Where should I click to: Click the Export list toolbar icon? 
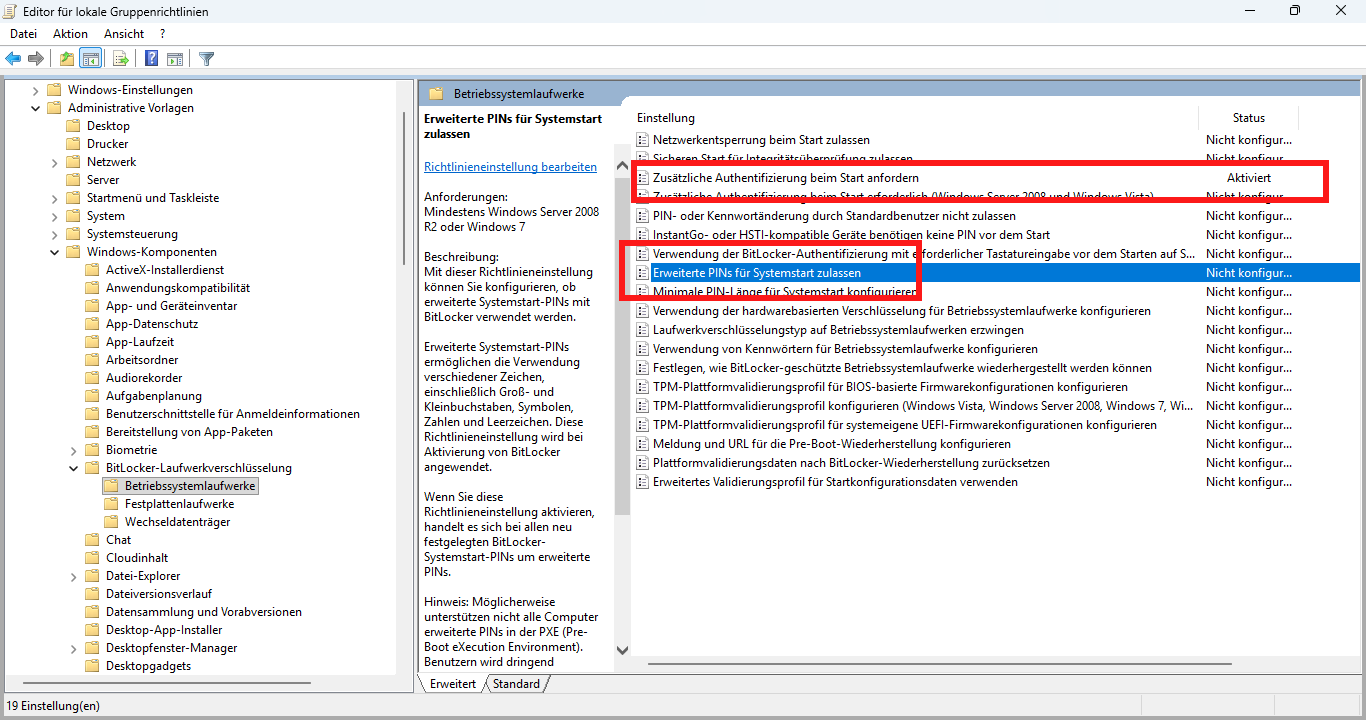click(x=120, y=59)
